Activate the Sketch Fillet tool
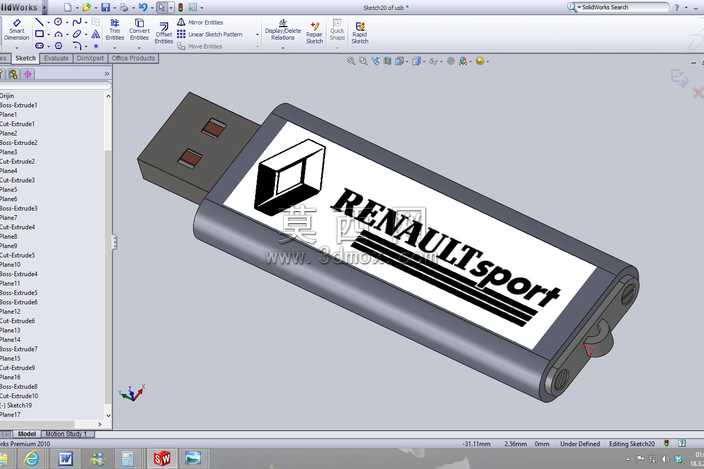This screenshot has height=469, width=704. click(x=77, y=45)
